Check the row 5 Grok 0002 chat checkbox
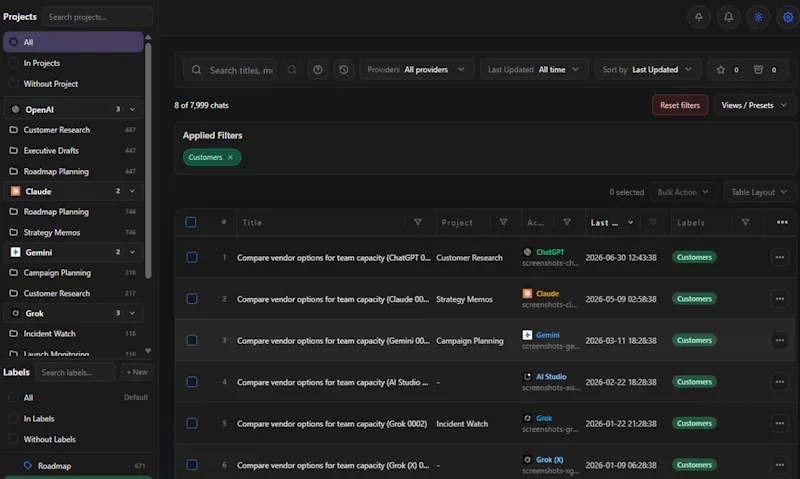The height and width of the screenshot is (479, 800). pyautogui.click(x=192, y=423)
